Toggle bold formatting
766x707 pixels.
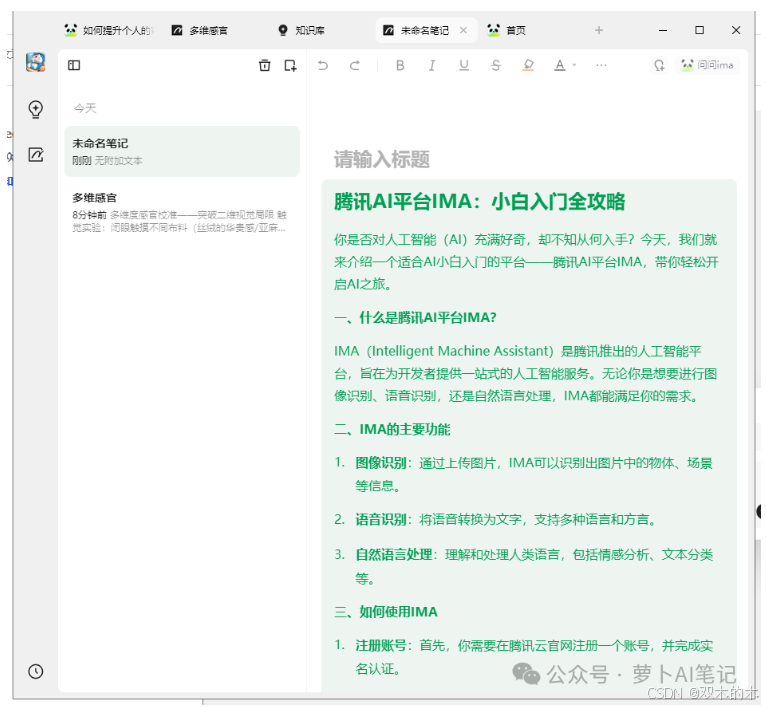[x=400, y=65]
